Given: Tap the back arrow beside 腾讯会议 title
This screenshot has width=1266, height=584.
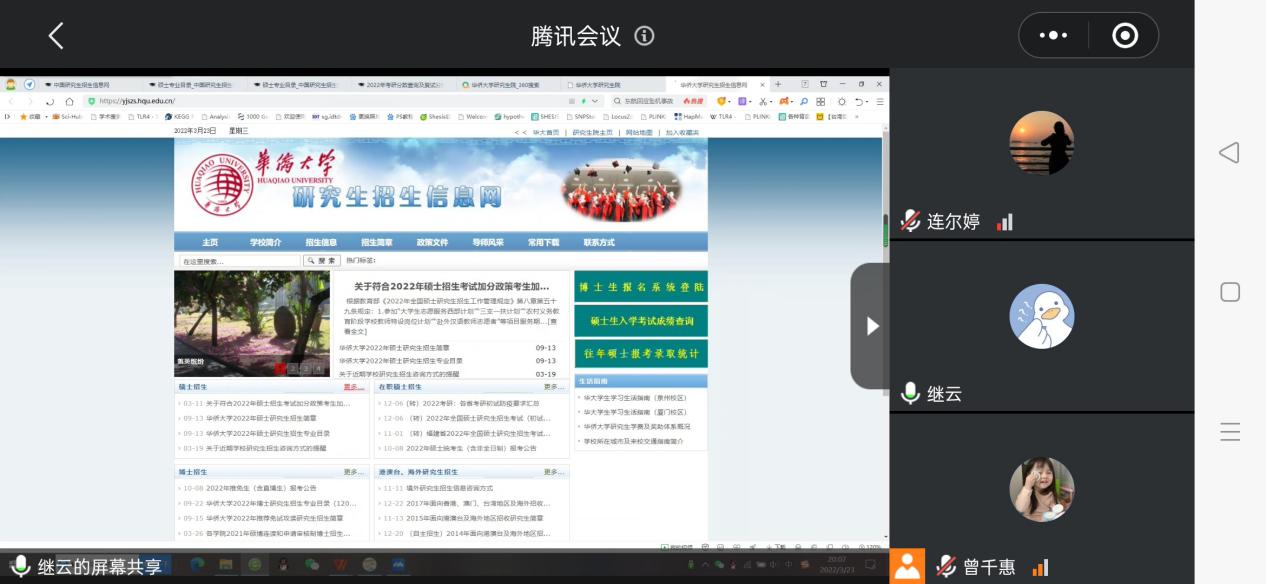Looking at the screenshot, I should pos(56,36).
